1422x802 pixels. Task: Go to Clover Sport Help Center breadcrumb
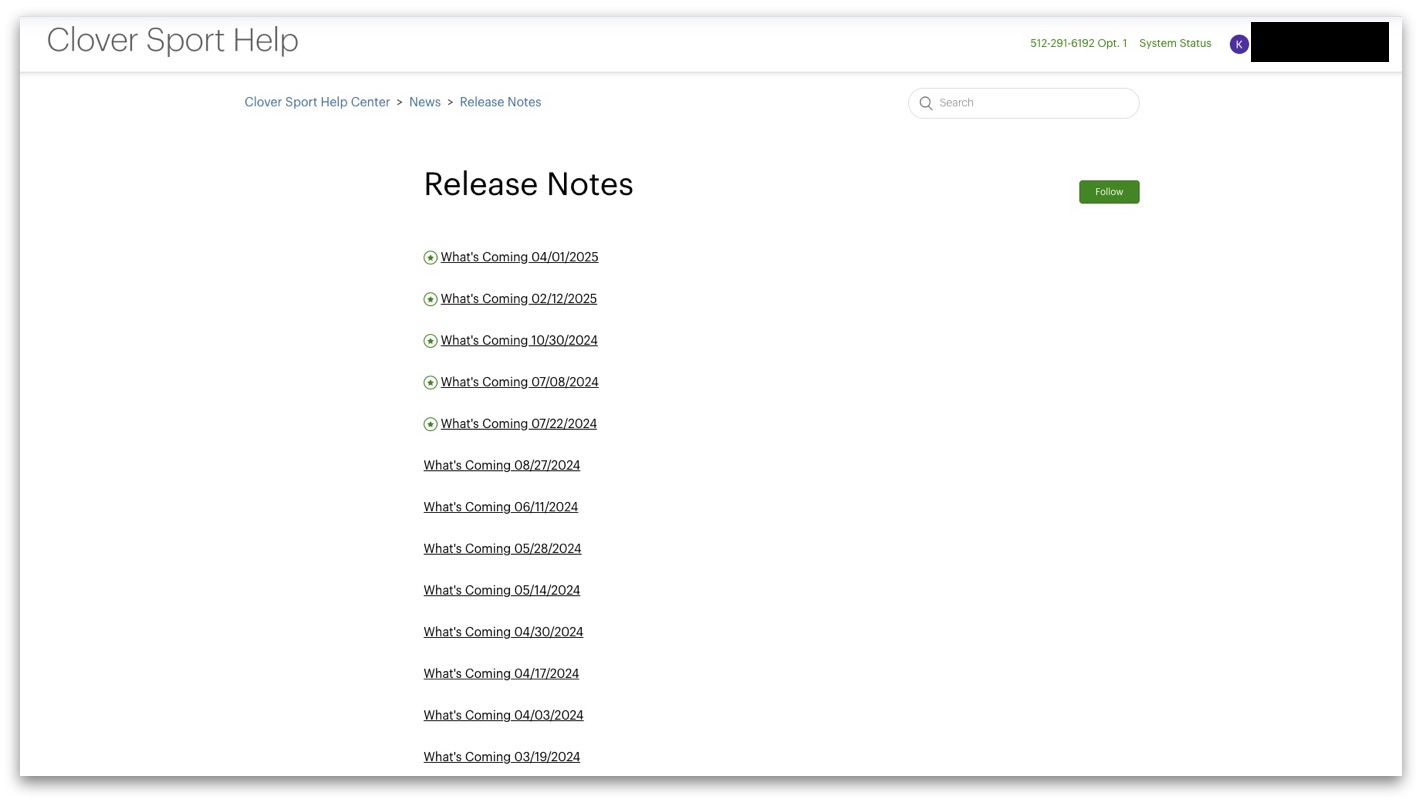(x=317, y=102)
